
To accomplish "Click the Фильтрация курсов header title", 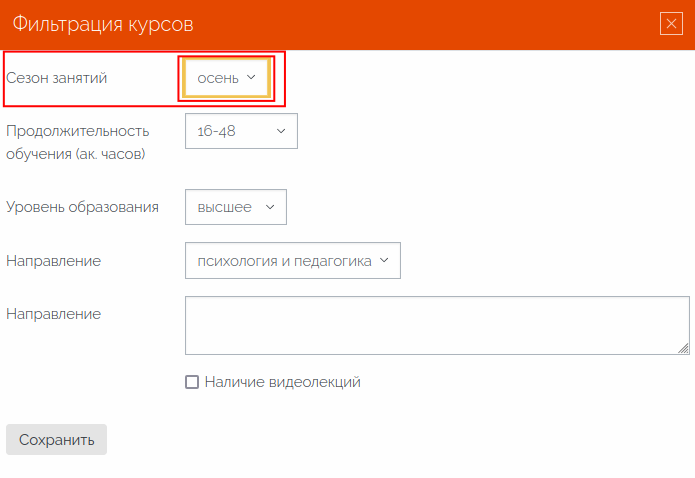I will (103, 24).
